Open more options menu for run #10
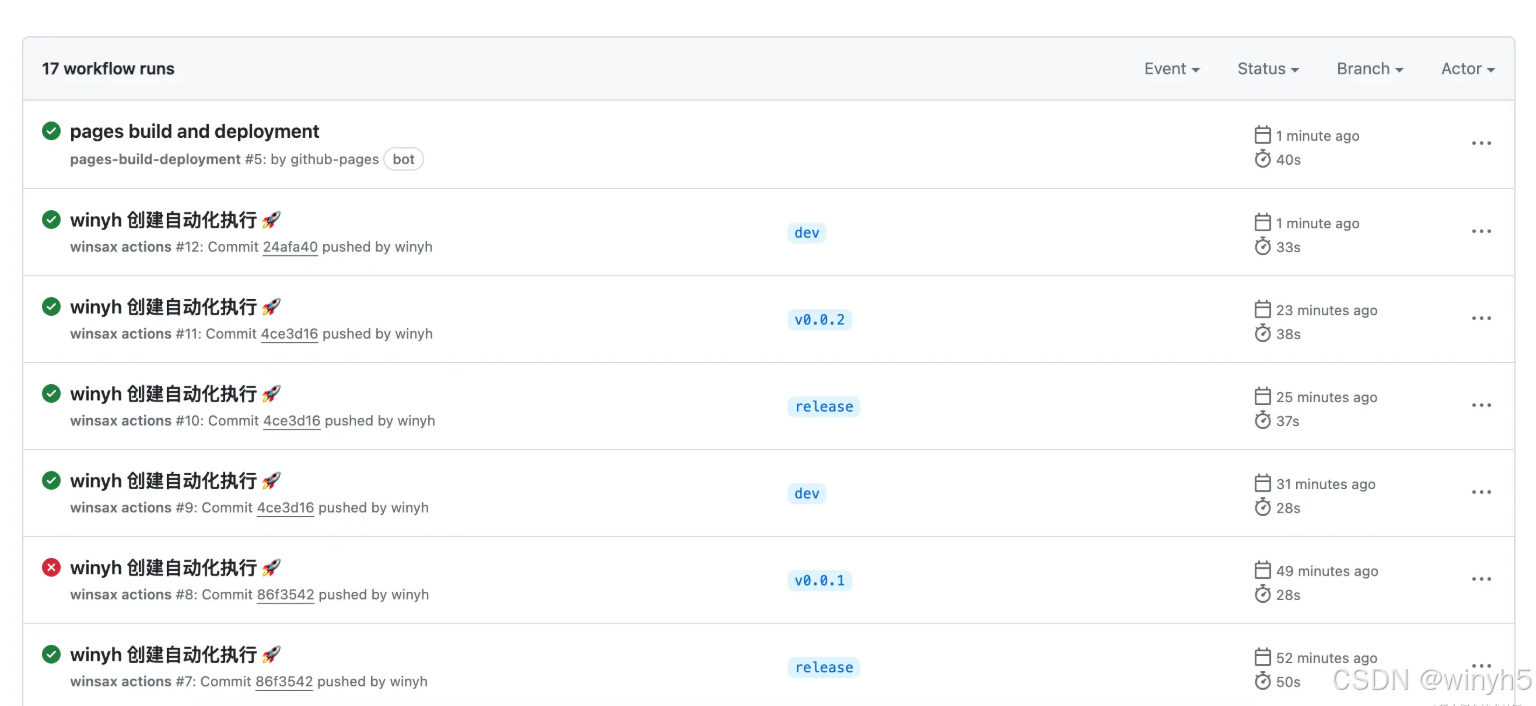Viewport: 1536px width, 706px height. pos(1481,406)
